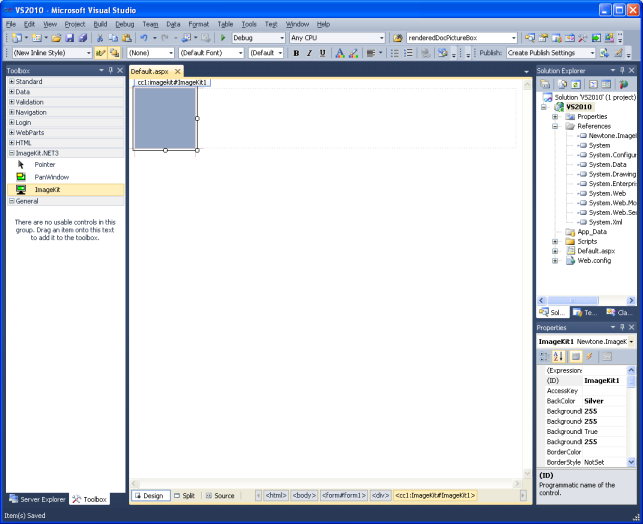Viewport: 643px width, 524px height.
Task: Click the Save All icon
Action: point(82,38)
